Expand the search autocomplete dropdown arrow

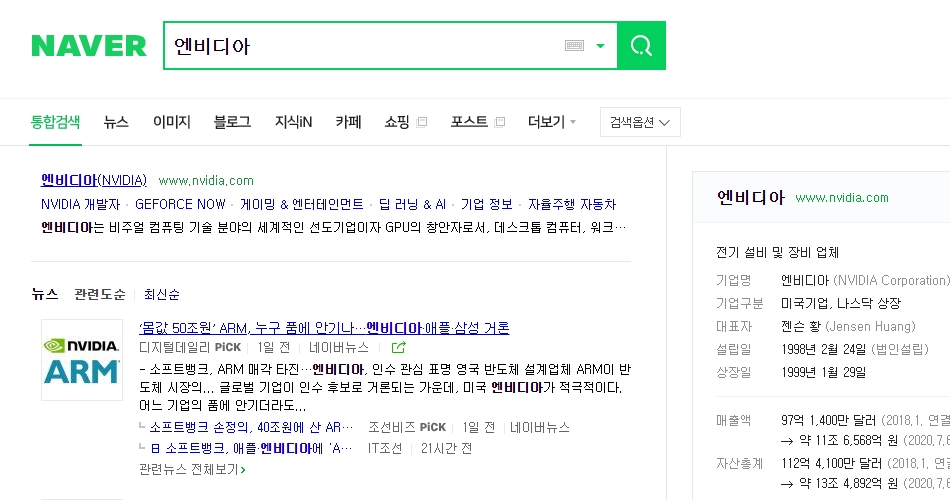600,45
